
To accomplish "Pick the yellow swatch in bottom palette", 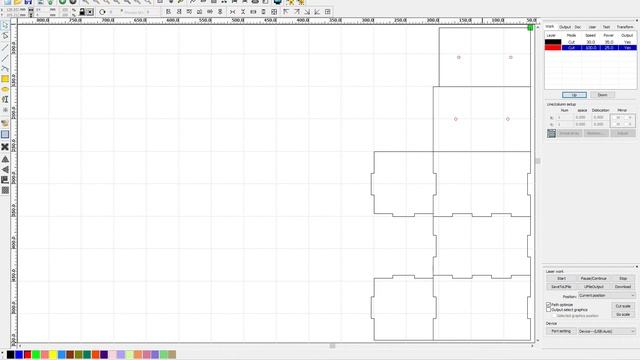I will click(x=53, y=355).
